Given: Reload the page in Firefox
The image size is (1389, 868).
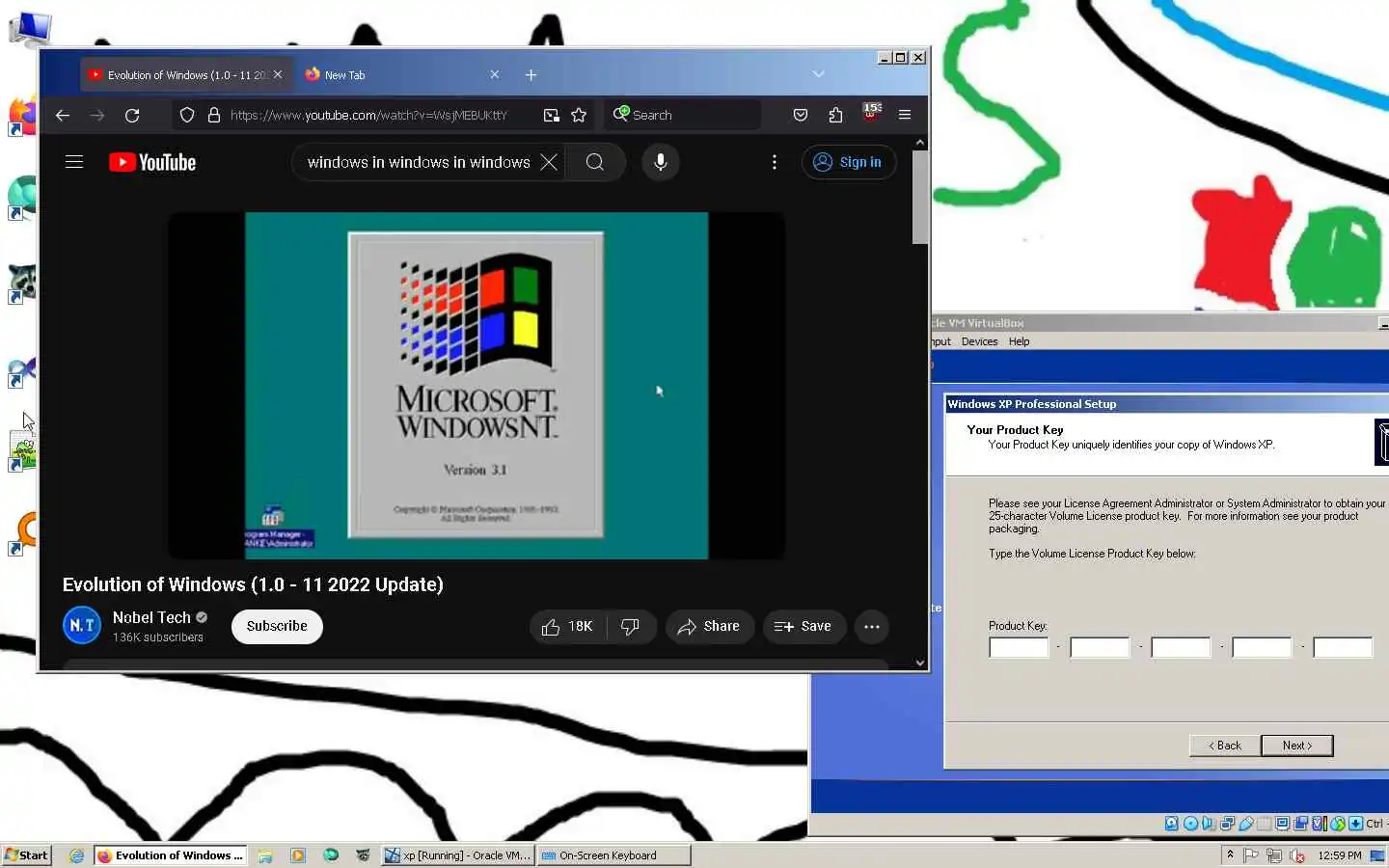Looking at the screenshot, I should click(x=132, y=115).
